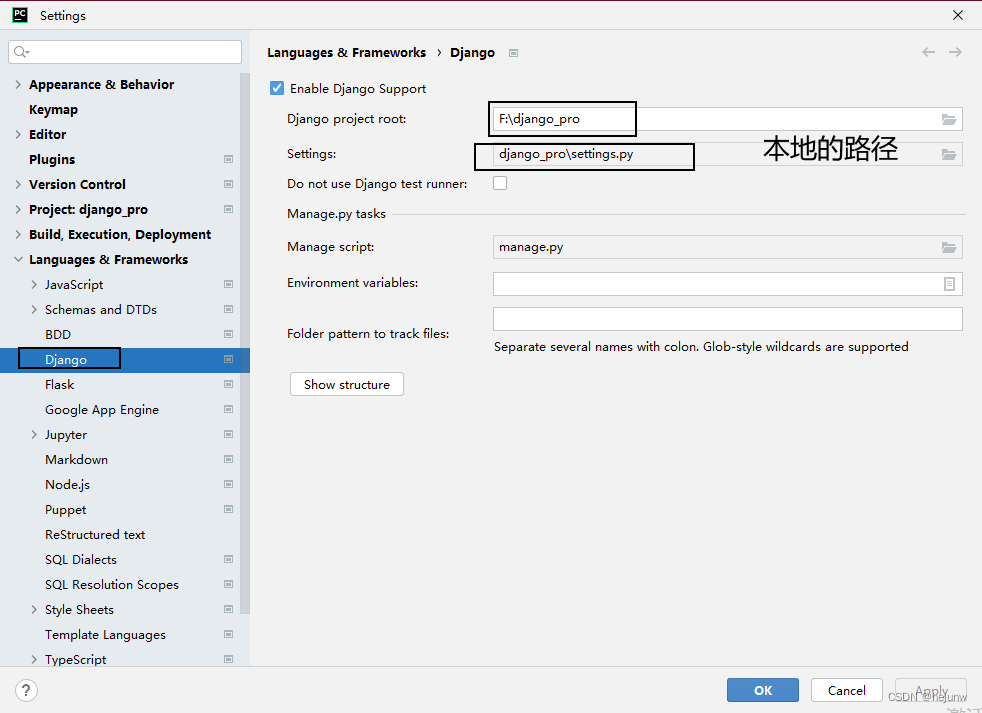Image resolution: width=982 pixels, height=713 pixels.
Task: Open Environment variables editor icon
Action: click(949, 284)
